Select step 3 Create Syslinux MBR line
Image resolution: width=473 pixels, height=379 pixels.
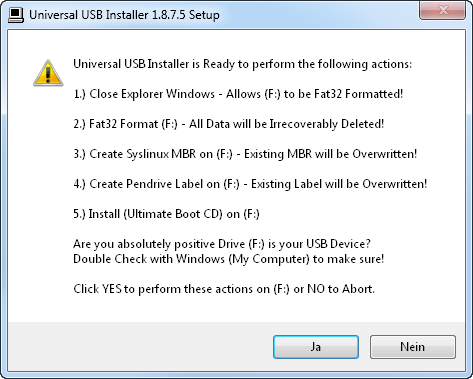[x=245, y=154]
